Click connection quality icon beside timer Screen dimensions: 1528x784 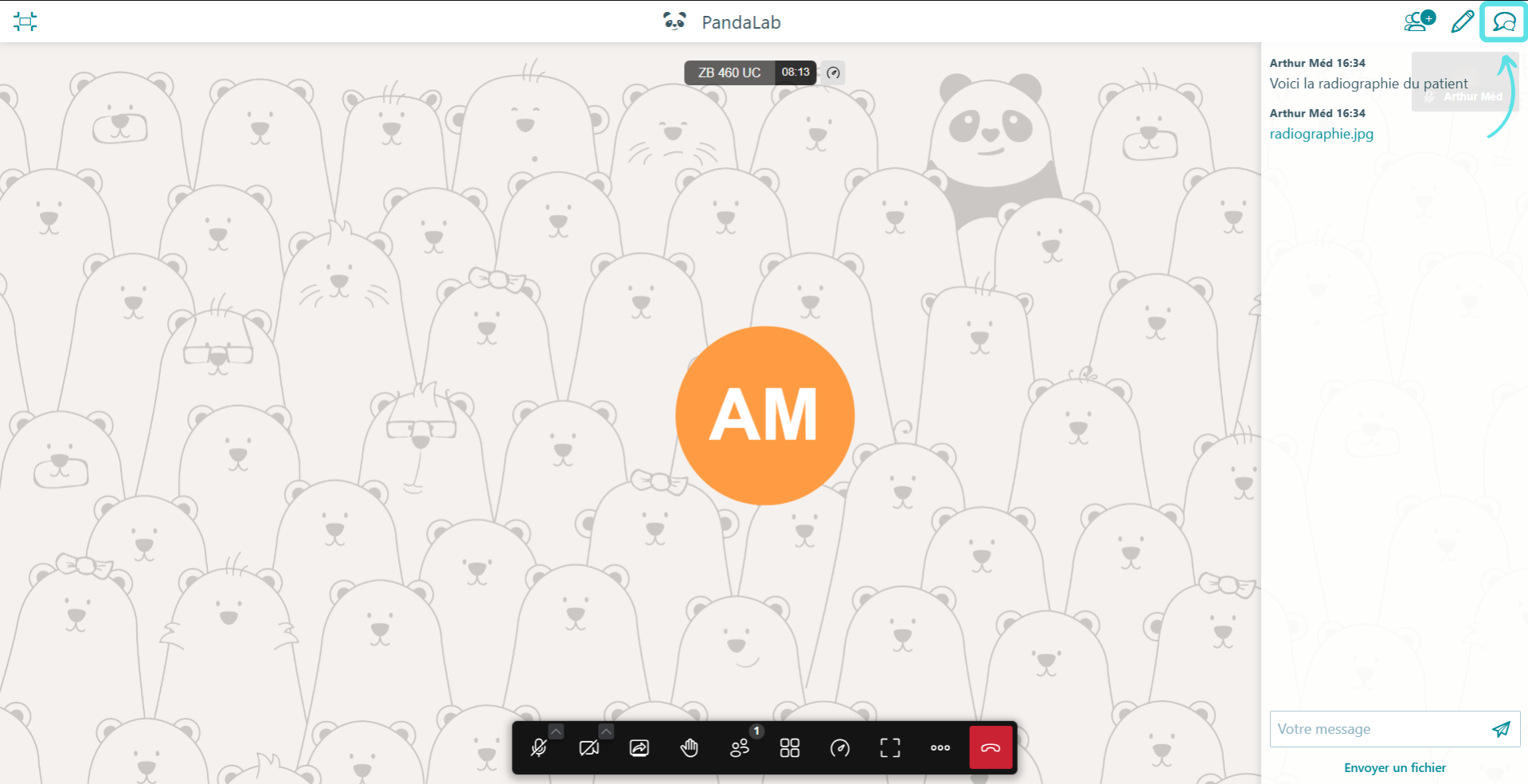833,73
